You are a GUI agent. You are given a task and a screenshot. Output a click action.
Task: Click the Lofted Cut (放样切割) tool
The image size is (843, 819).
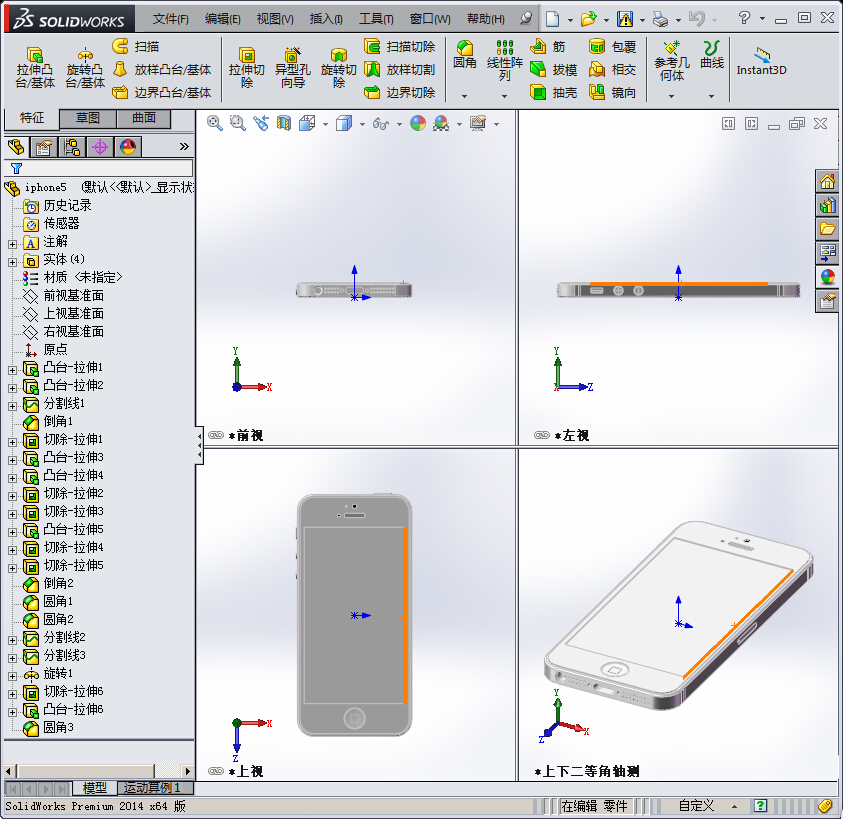point(399,69)
